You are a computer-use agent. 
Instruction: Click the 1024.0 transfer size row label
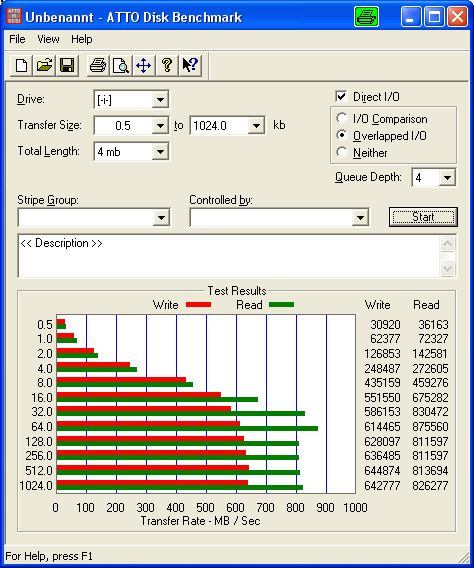(36, 485)
